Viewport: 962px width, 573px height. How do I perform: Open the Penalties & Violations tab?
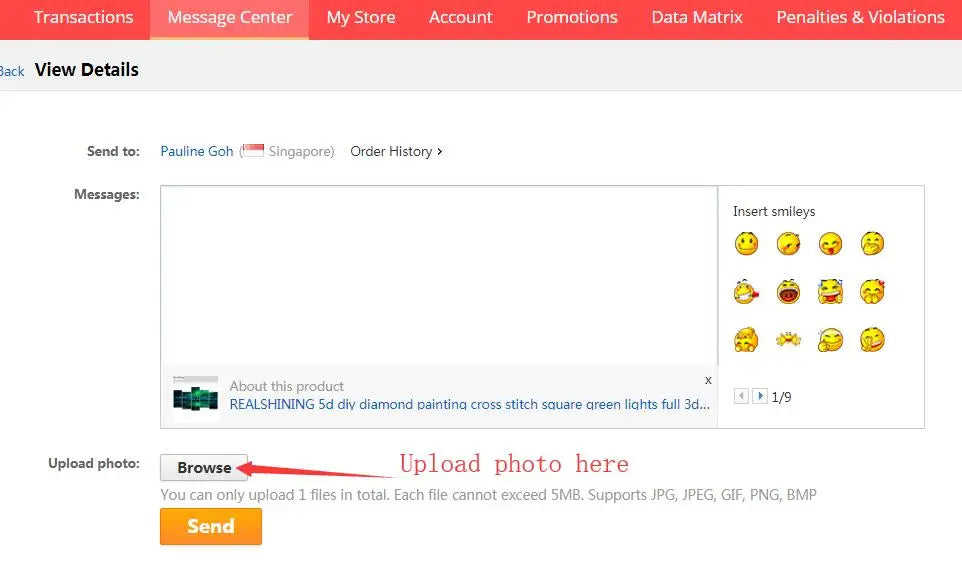(x=860, y=18)
